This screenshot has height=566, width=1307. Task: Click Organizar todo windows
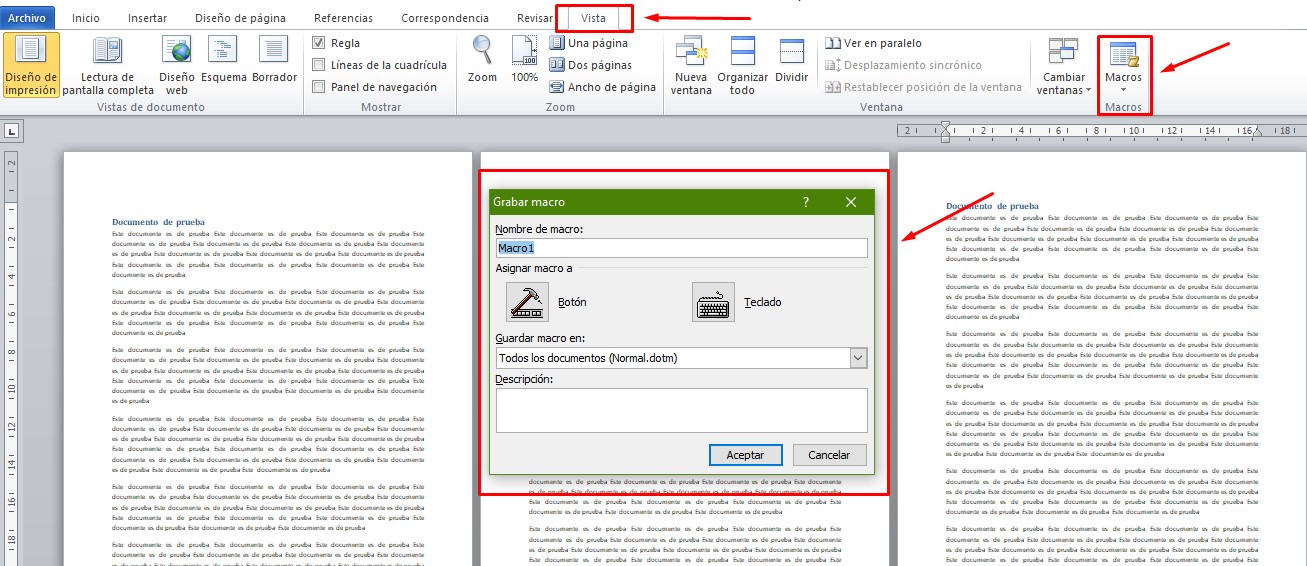tap(742, 65)
